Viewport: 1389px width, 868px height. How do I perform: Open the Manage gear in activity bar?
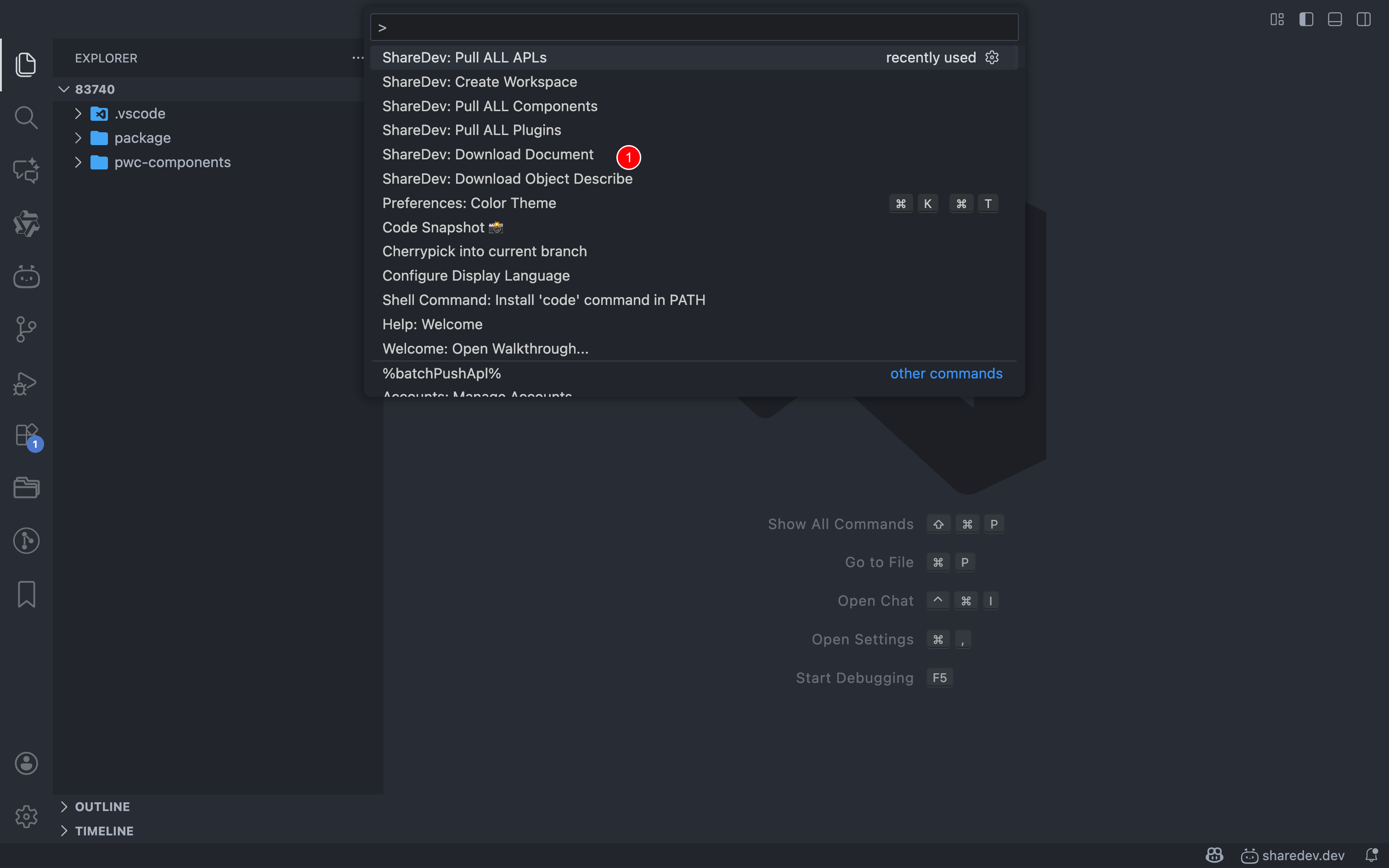tap(26, 817)
